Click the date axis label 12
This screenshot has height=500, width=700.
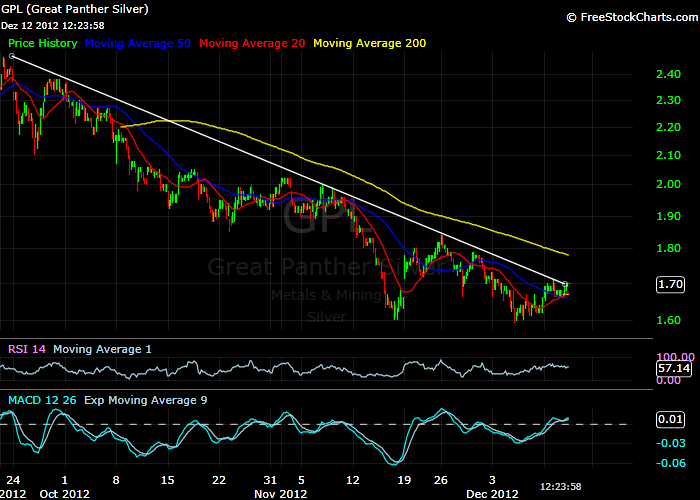pyautogui.click(x=353, y=480)
